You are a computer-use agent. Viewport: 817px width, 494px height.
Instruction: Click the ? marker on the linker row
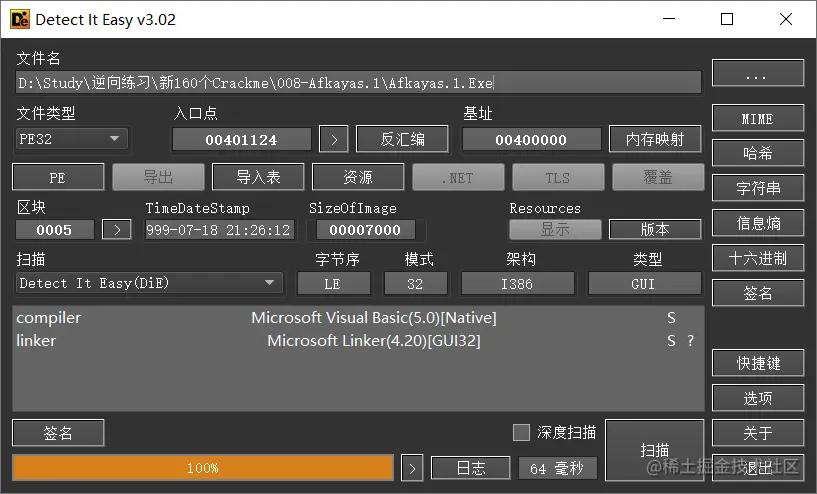click(690, 340)
